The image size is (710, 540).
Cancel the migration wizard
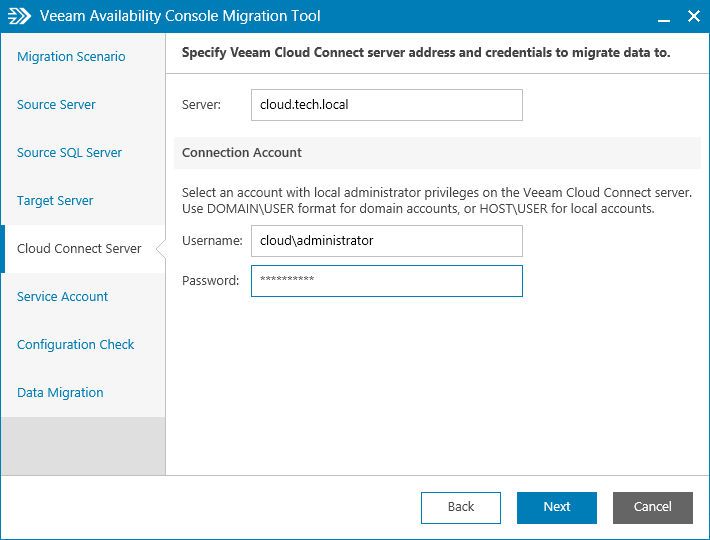[652, 507]
